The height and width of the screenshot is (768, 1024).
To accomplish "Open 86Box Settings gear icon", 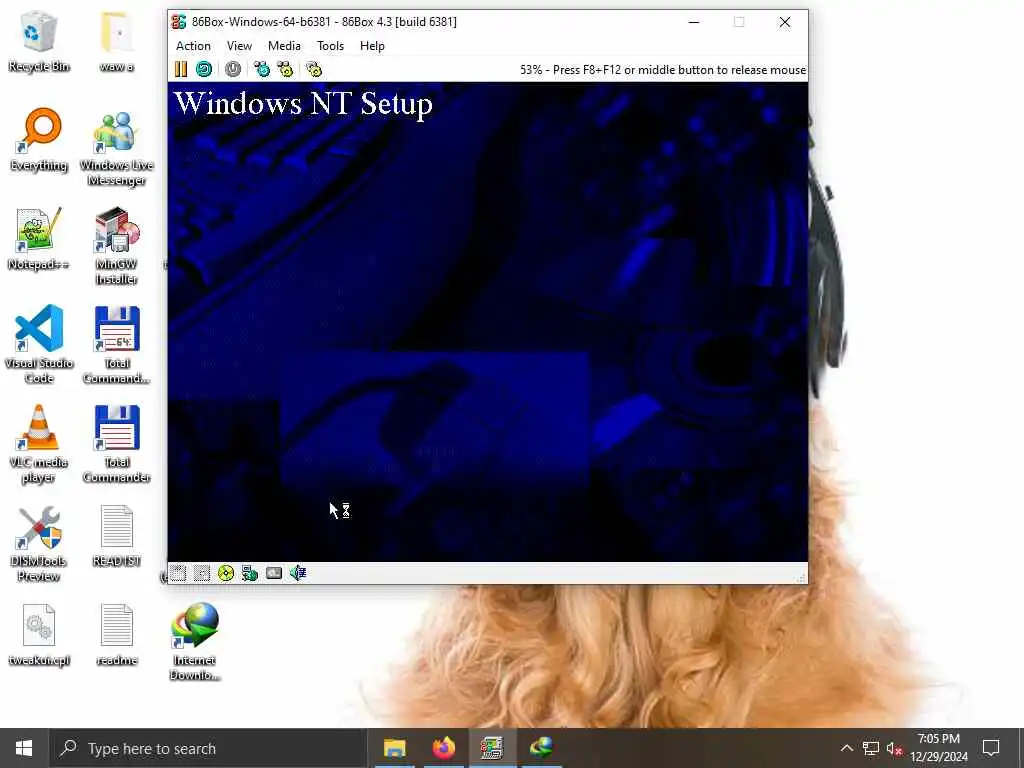I will (314, 69).
